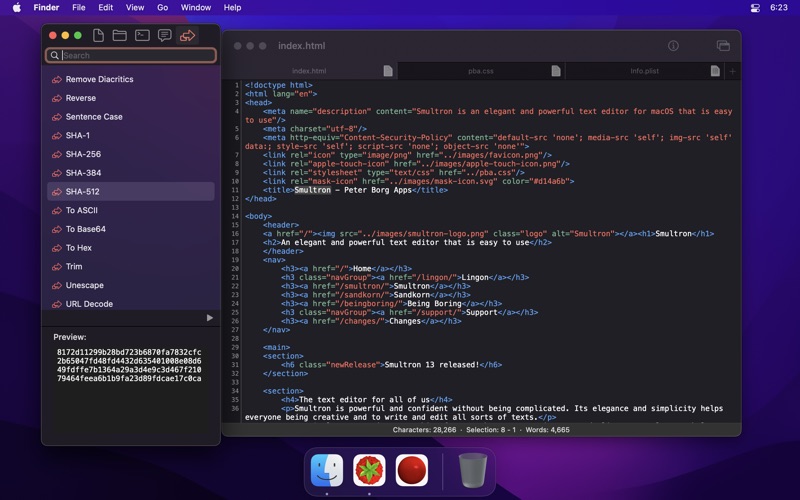Click the arrow icon beside Trim
800x500 pixels.
57,267
